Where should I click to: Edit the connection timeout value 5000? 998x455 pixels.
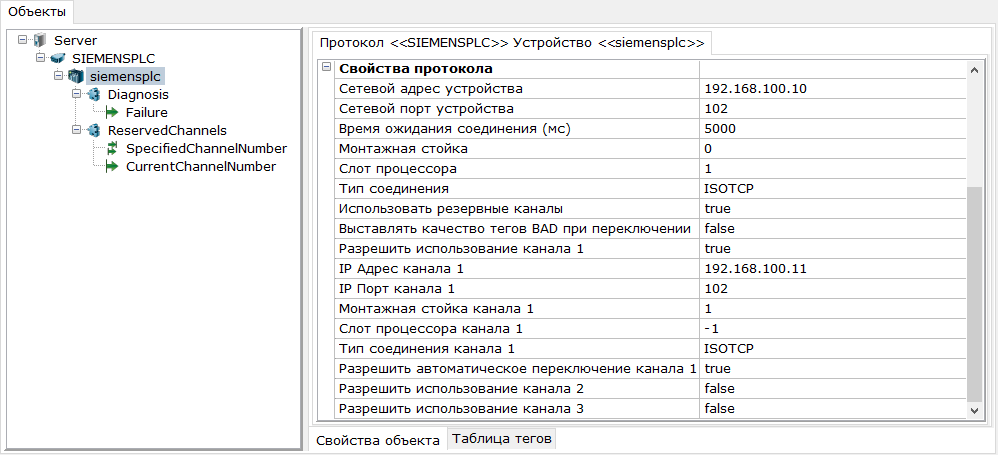coord(832,129)
